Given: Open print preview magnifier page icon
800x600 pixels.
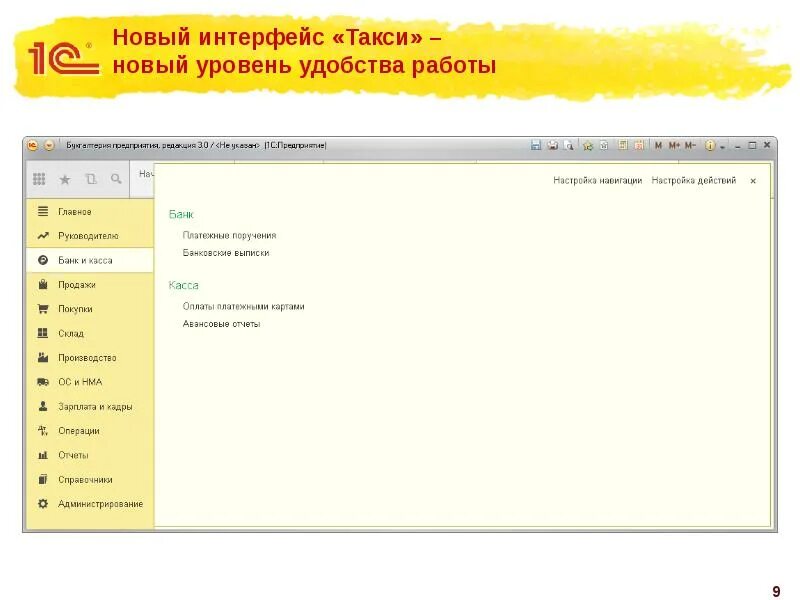Looking at the screenshot, I should coord(569,145).
